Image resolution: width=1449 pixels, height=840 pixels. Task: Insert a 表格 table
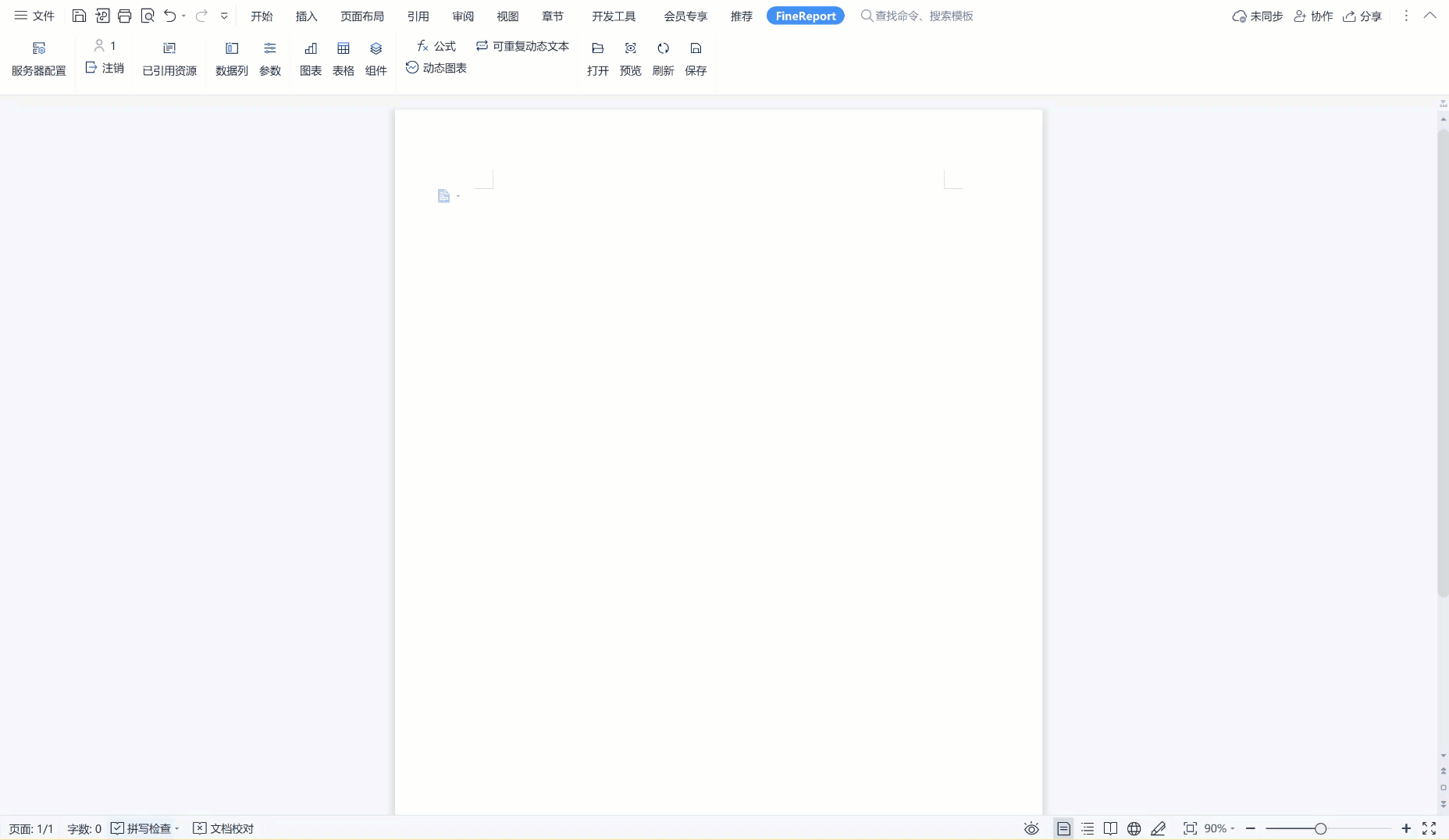[344, 59]
